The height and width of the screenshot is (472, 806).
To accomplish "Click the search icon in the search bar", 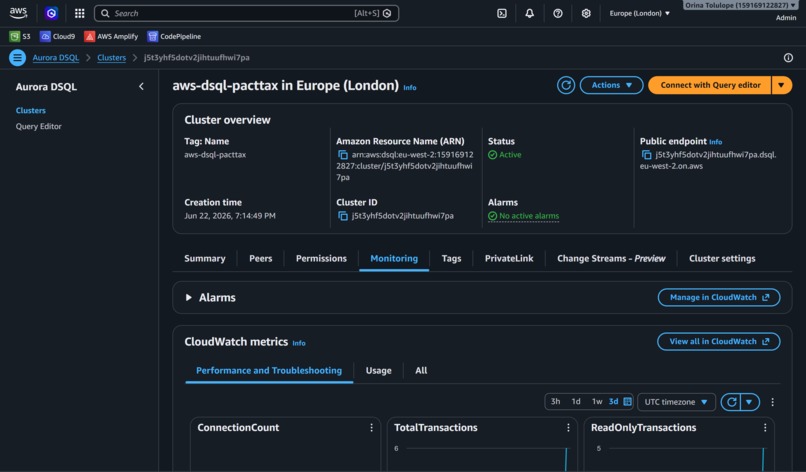I will point(105,13).
